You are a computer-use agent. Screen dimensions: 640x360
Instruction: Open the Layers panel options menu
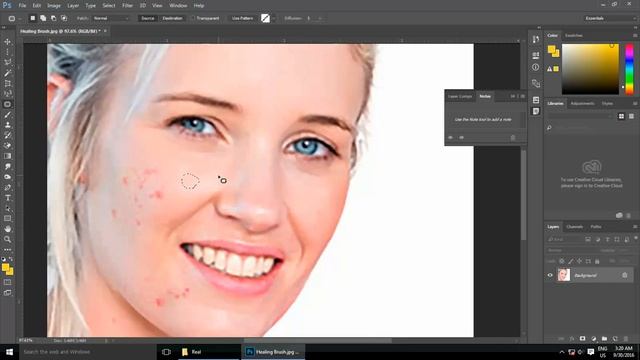635,227
